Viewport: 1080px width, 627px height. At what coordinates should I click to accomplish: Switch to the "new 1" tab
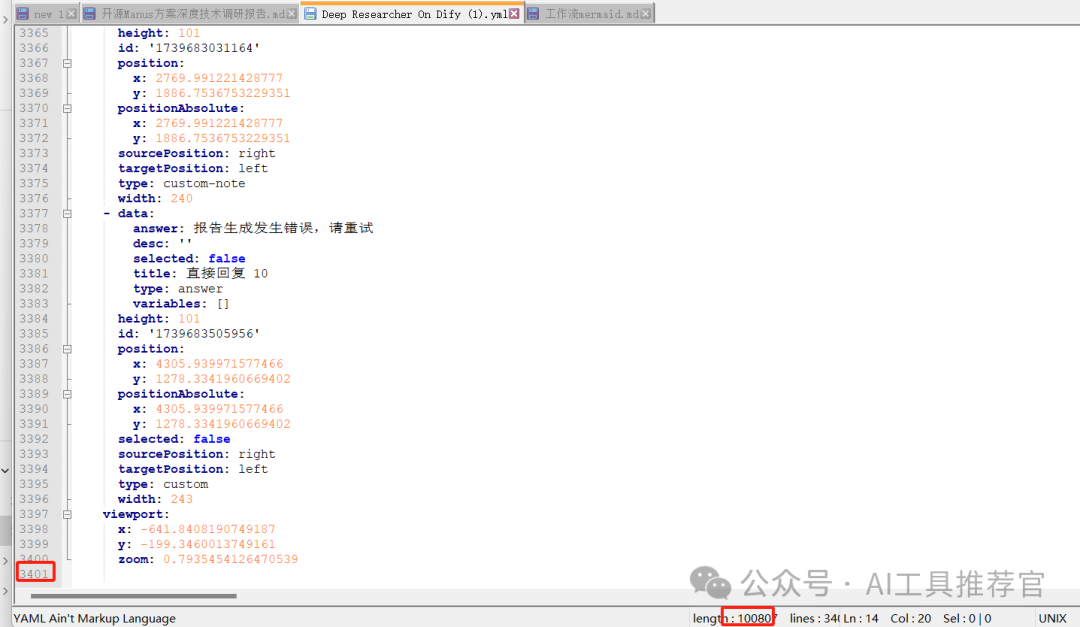46,14
